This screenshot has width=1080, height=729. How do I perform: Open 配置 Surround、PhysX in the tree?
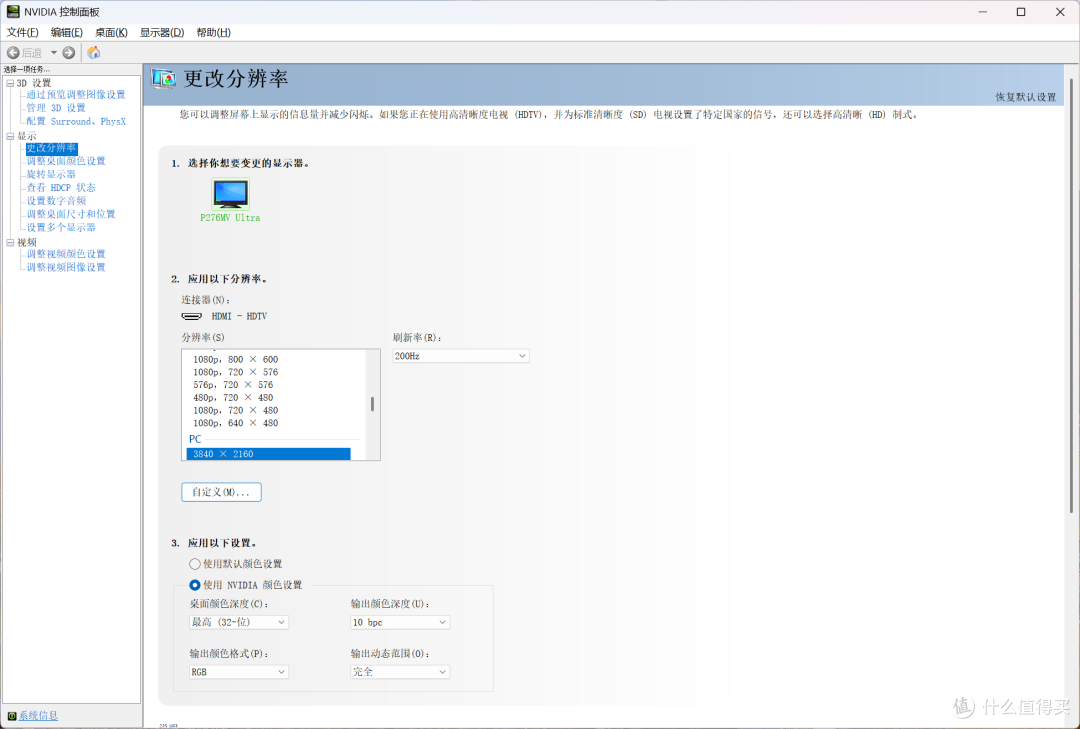76,121
